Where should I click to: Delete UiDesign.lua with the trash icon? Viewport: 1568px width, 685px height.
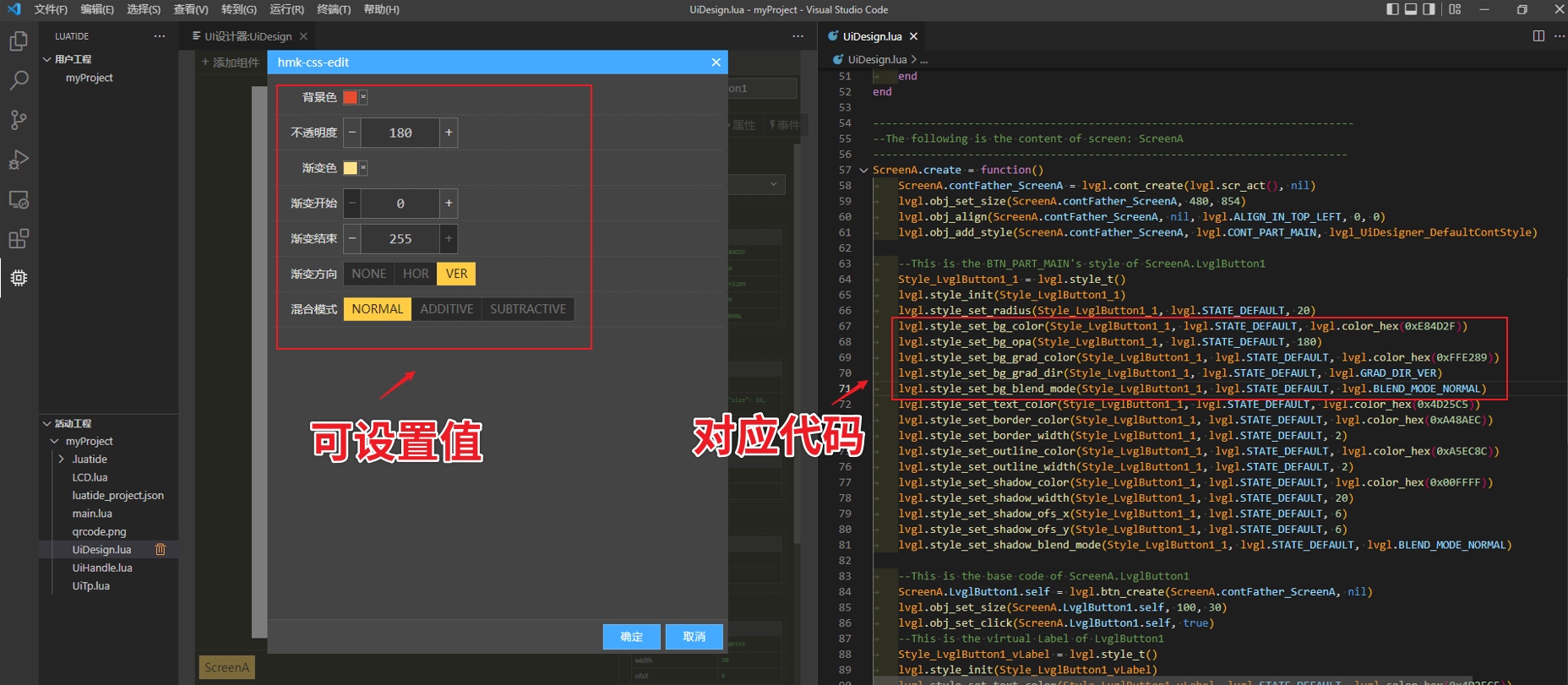[161, 550]
